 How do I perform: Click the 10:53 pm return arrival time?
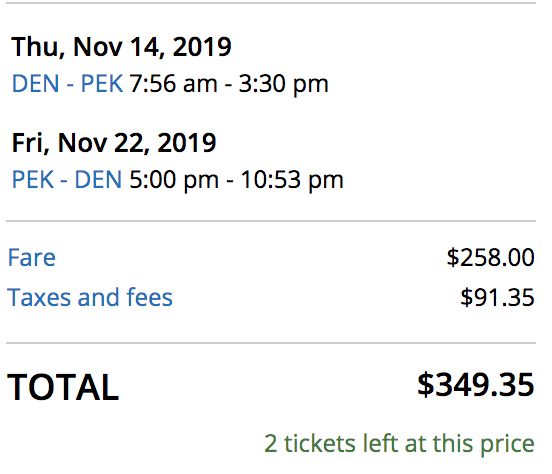pos(292,180)
